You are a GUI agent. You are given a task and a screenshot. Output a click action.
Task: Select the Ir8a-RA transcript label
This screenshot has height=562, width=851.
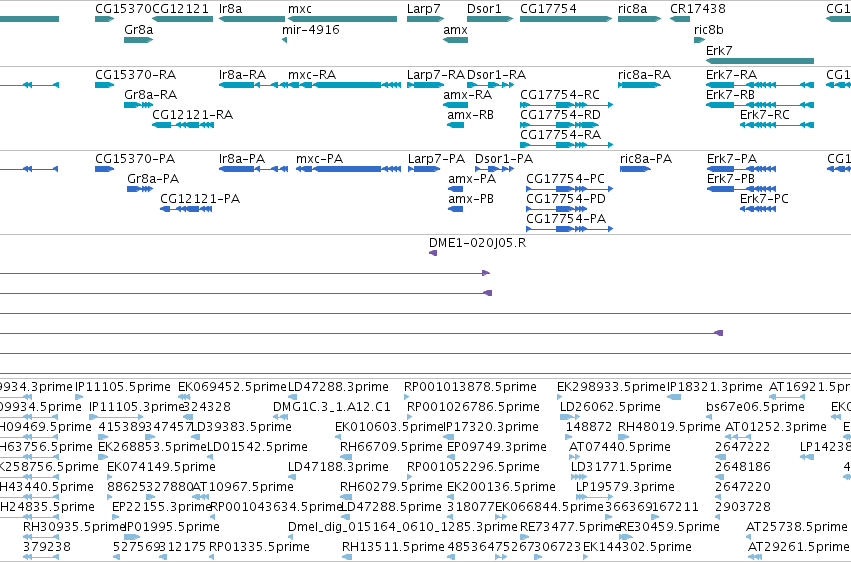tap(242, 74)
